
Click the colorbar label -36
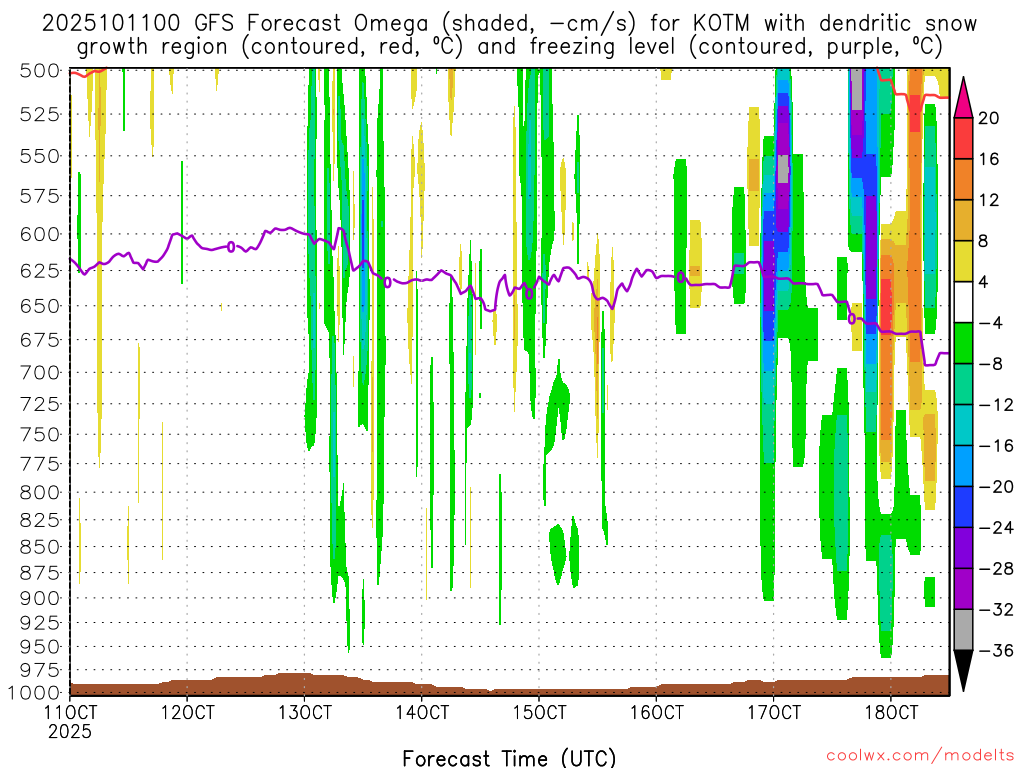[x=995, y=651]
